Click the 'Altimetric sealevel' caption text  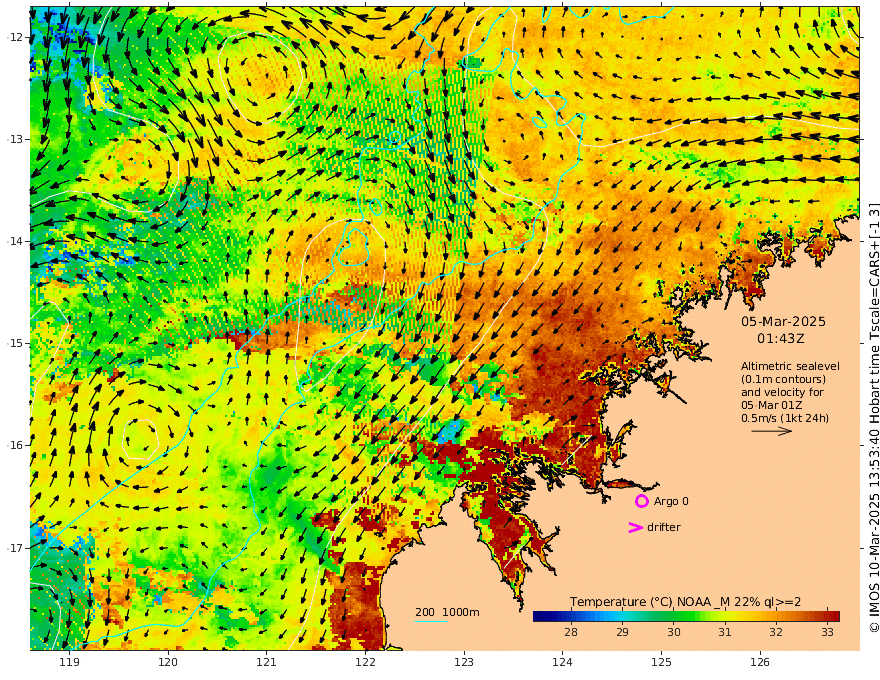(x=790, y=366)
